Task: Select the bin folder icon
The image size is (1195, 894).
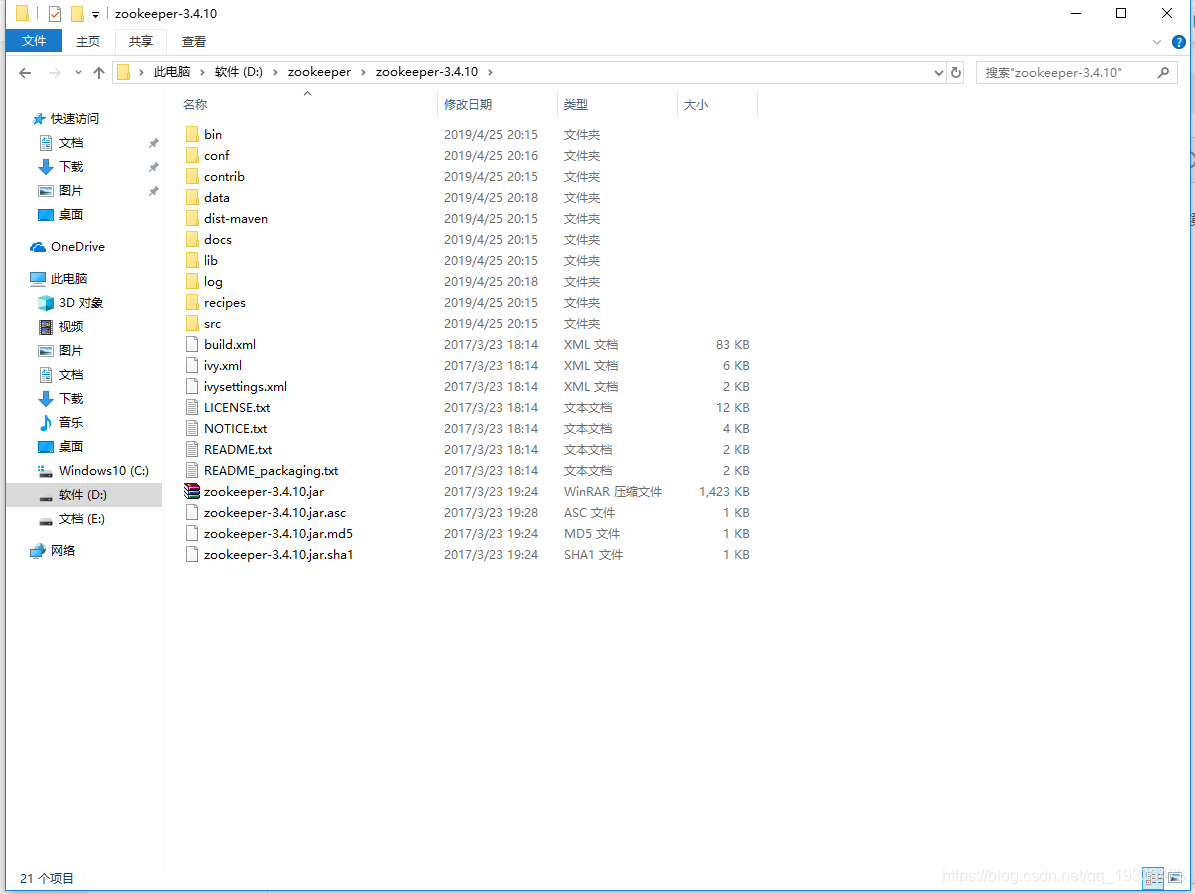Action: [192, 134]
